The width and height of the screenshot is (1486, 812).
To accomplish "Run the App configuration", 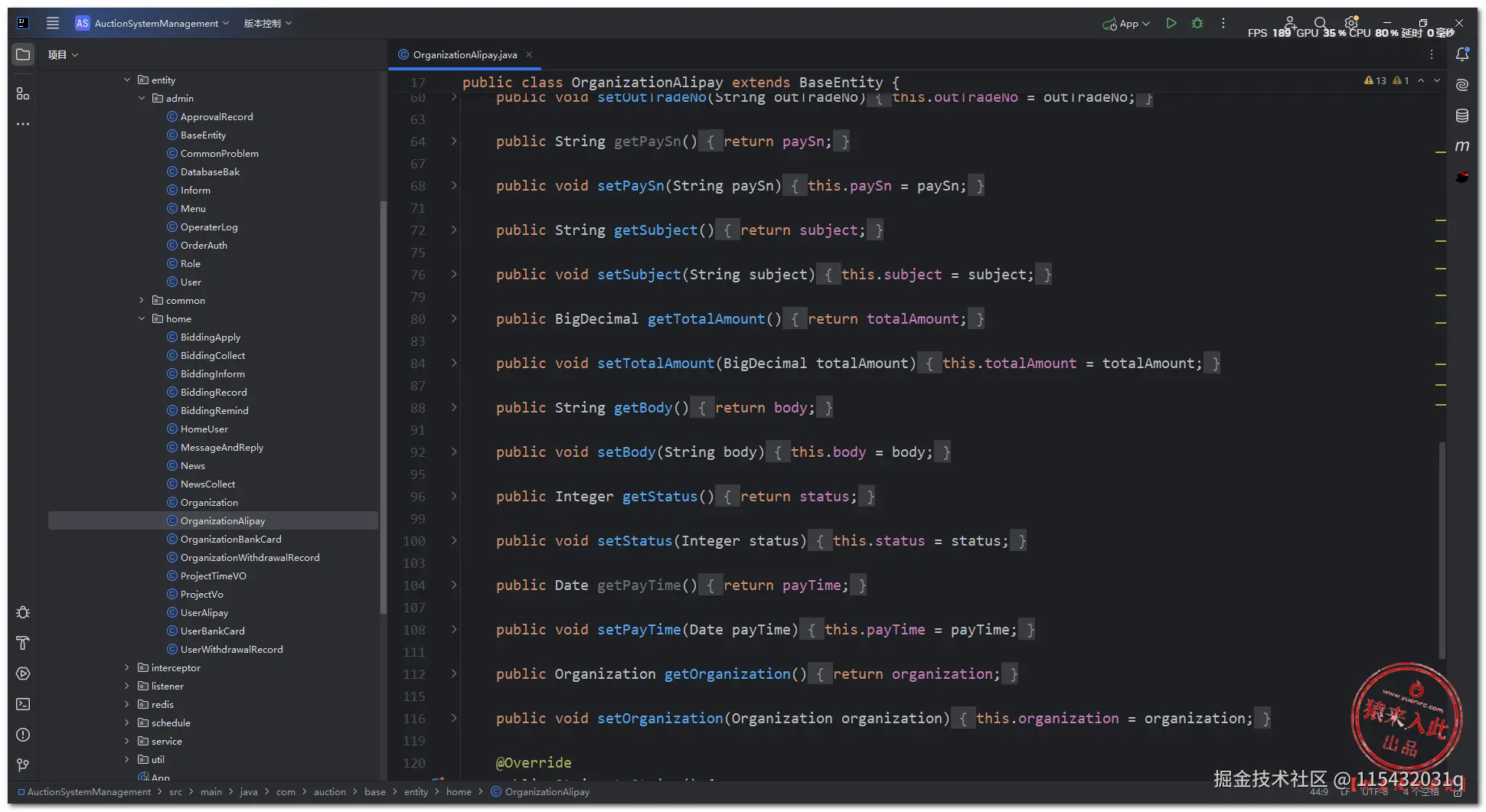I will 1171,24.
